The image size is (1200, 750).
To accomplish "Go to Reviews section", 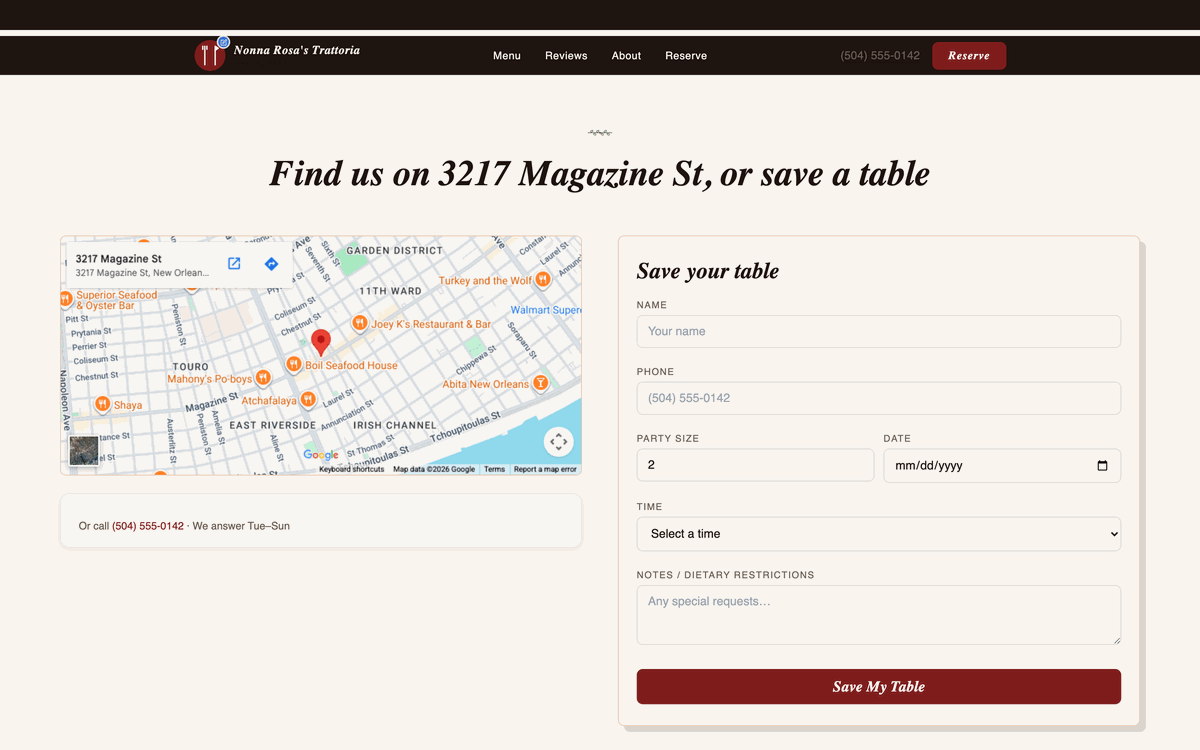I will click(566, 56).
